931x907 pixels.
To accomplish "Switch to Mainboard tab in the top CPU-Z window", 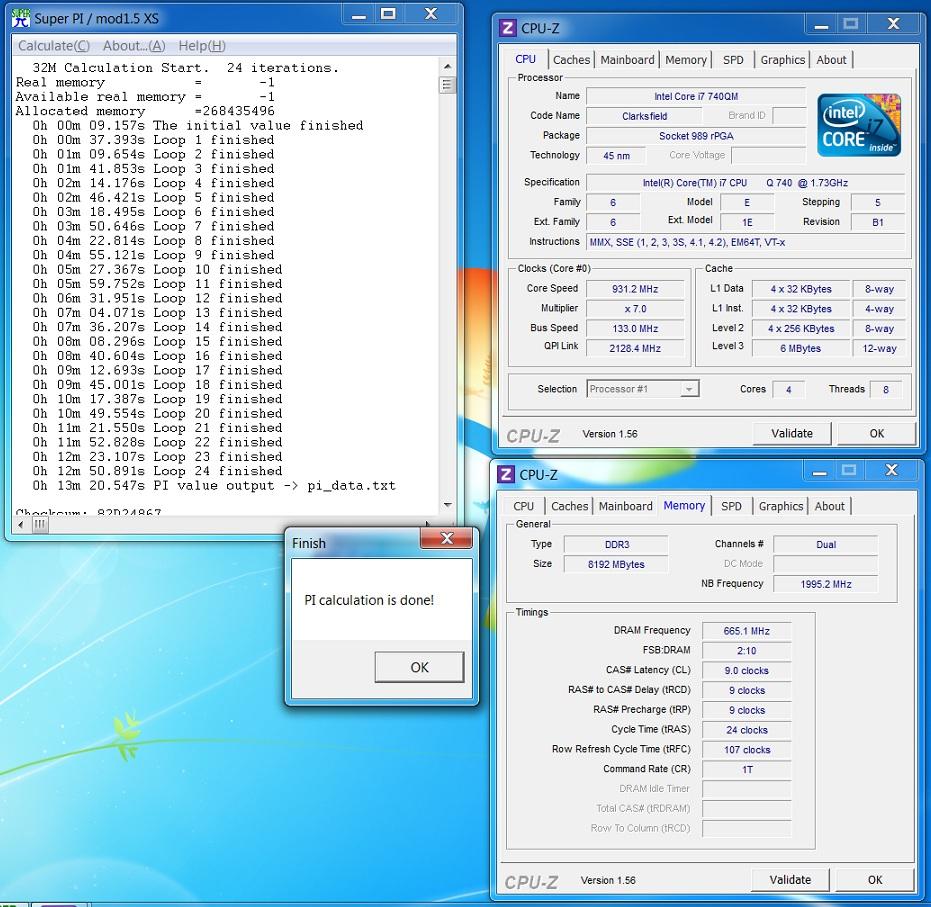I will click(627, 60).
